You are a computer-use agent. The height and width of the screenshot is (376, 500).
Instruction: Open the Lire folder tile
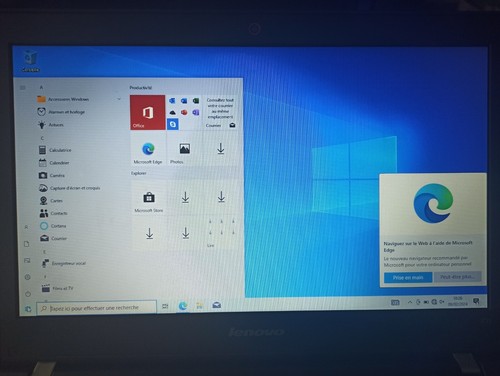[221, 232]
